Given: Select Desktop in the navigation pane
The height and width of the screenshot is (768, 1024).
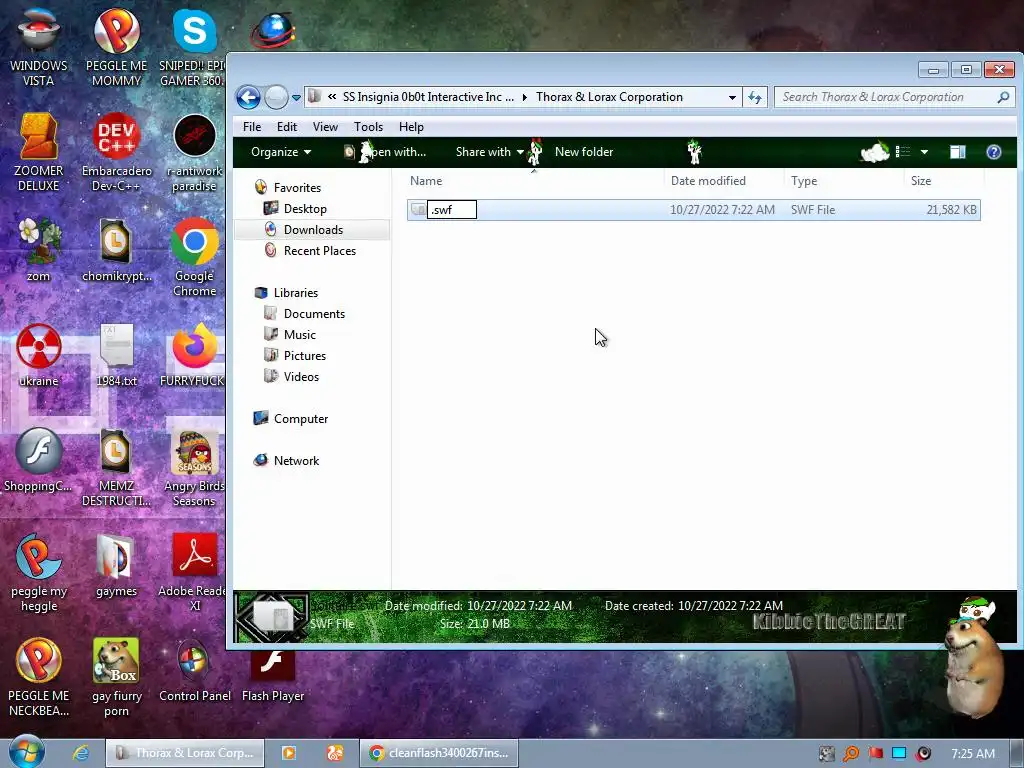Looking at the screenshot, I should [304, 208].
